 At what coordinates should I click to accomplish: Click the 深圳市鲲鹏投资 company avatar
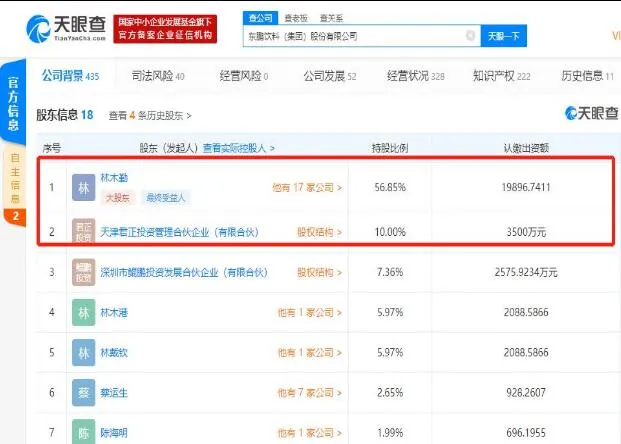84,272
